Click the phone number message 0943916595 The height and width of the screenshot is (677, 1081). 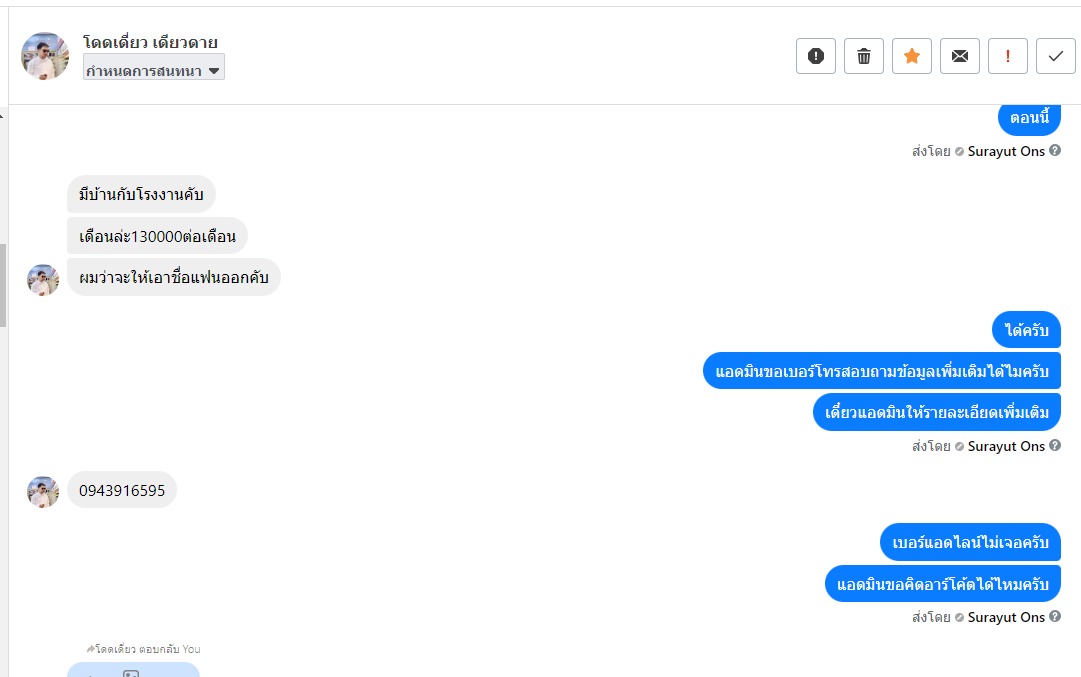click(x=122, y=490)
